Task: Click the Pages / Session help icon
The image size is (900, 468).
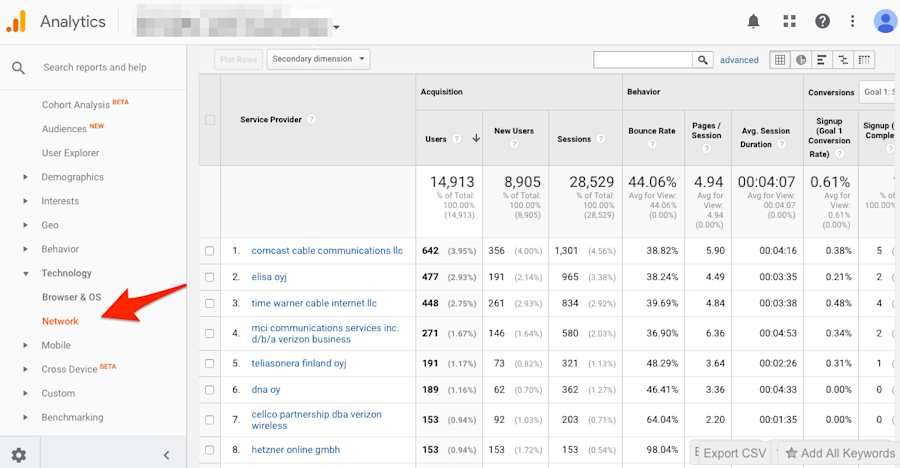Action: (707, 149)
